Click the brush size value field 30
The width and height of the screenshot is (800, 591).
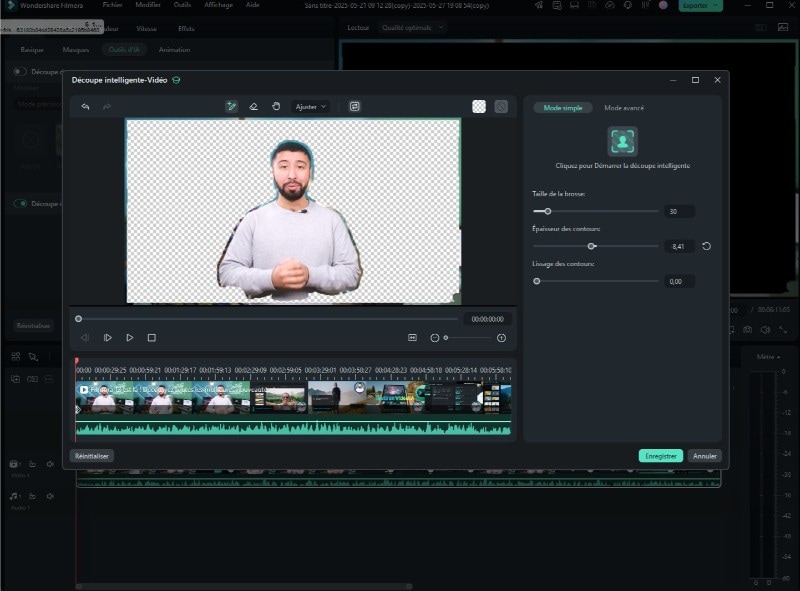[679, 211]
